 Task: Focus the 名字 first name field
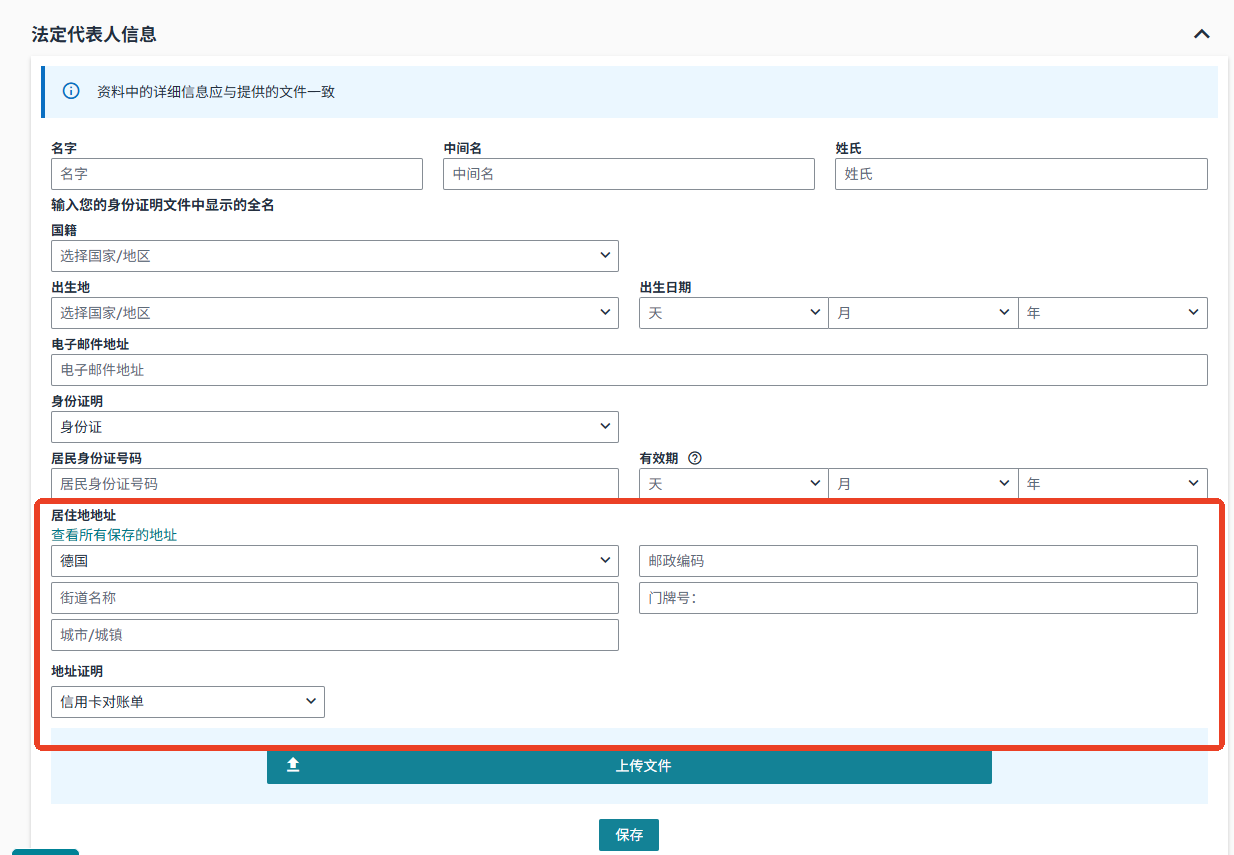point(236,174)
